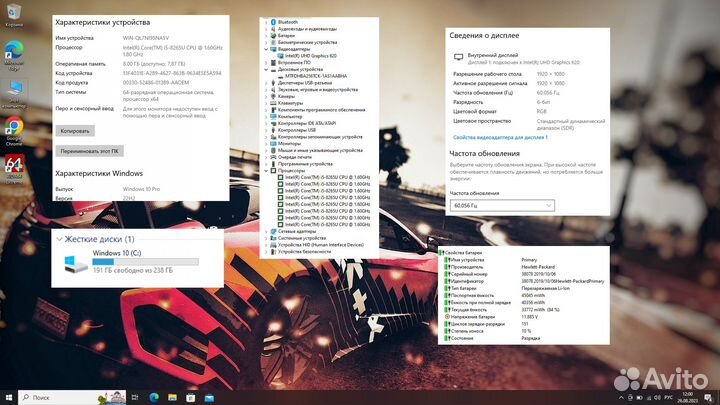The width and height of the screenshot is (720, 405).
Task: Click the taskbar search box Поиск
Action: 73,397
